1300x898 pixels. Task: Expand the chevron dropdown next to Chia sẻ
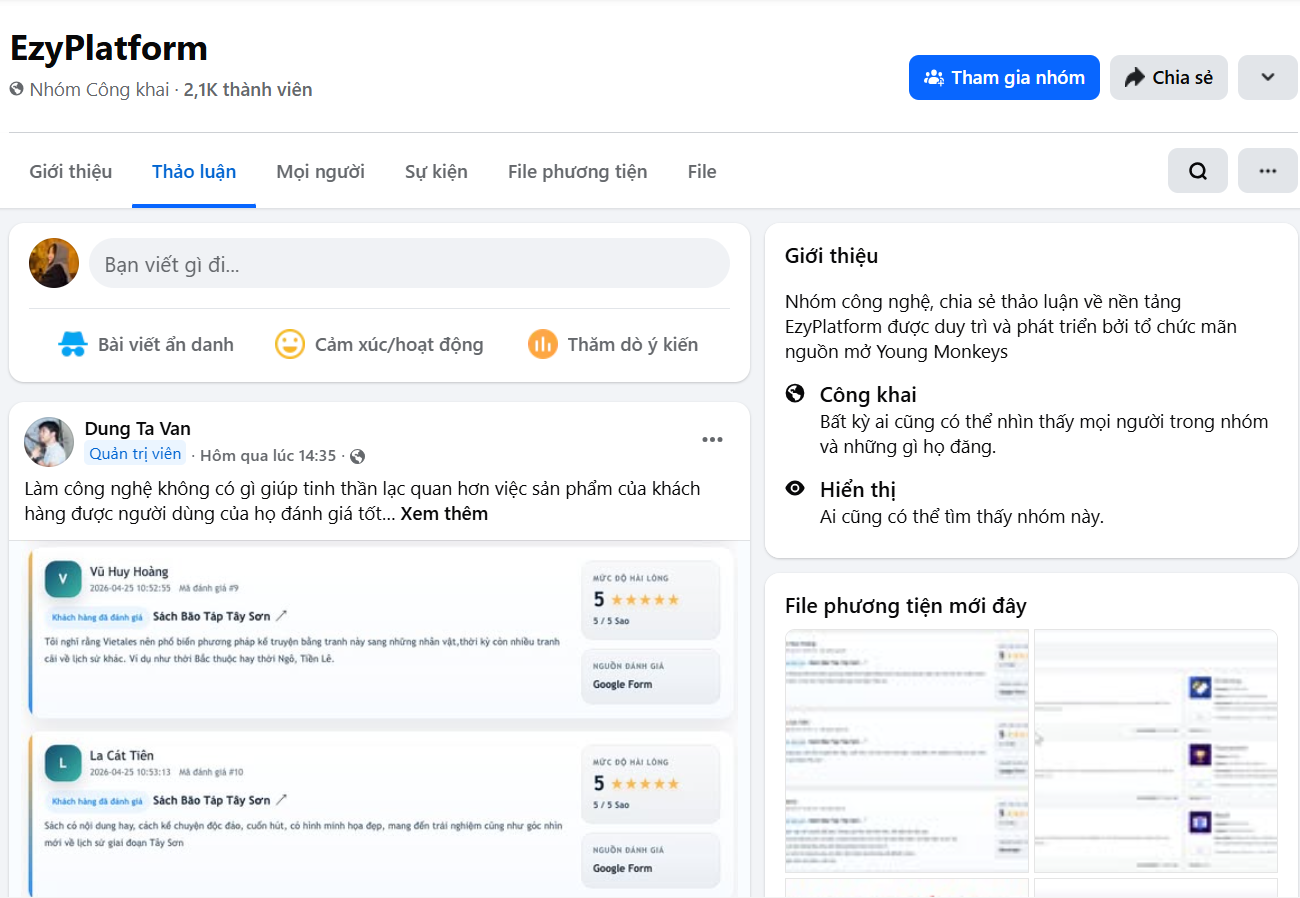1267,78
